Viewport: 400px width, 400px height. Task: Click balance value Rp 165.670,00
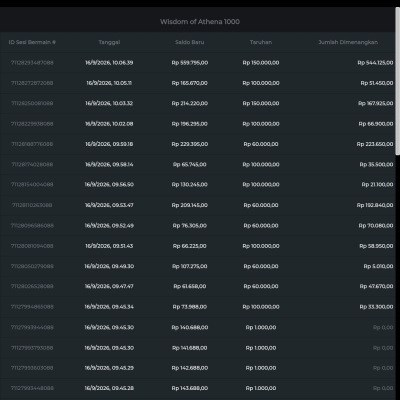click(190, 83)
